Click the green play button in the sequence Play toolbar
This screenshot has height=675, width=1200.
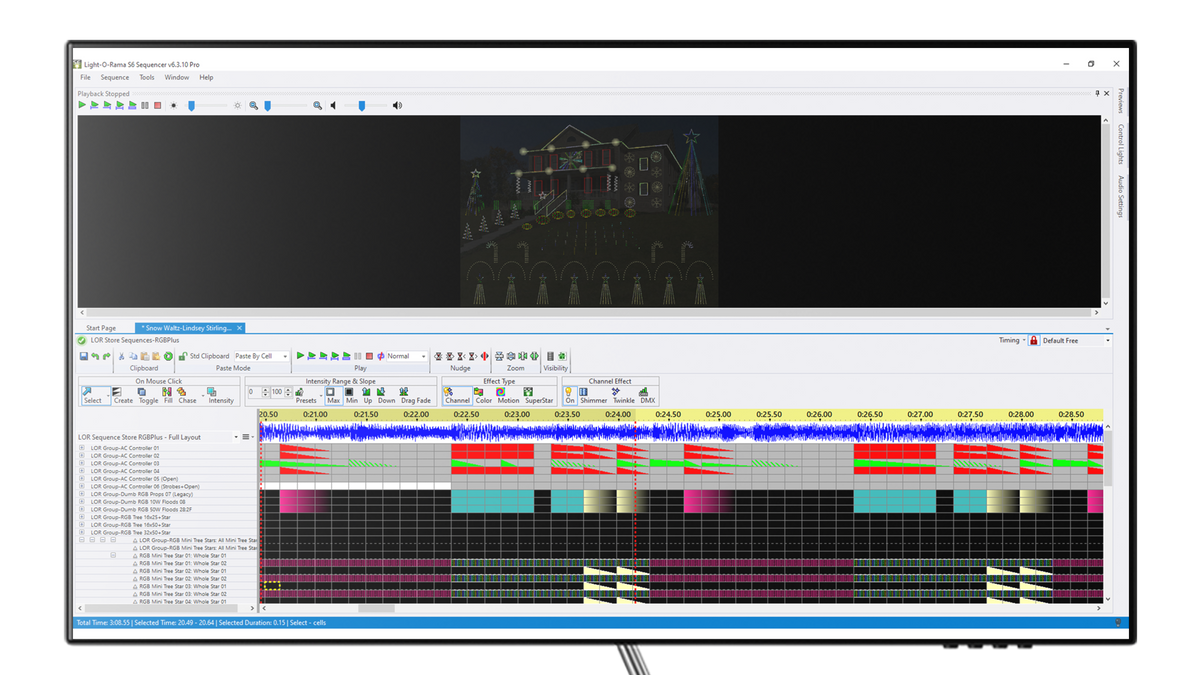300,356
